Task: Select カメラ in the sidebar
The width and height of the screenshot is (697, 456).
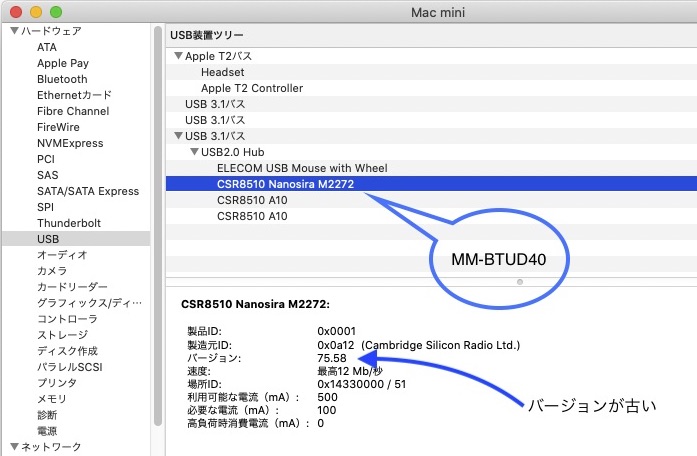Action: [52, 271]
